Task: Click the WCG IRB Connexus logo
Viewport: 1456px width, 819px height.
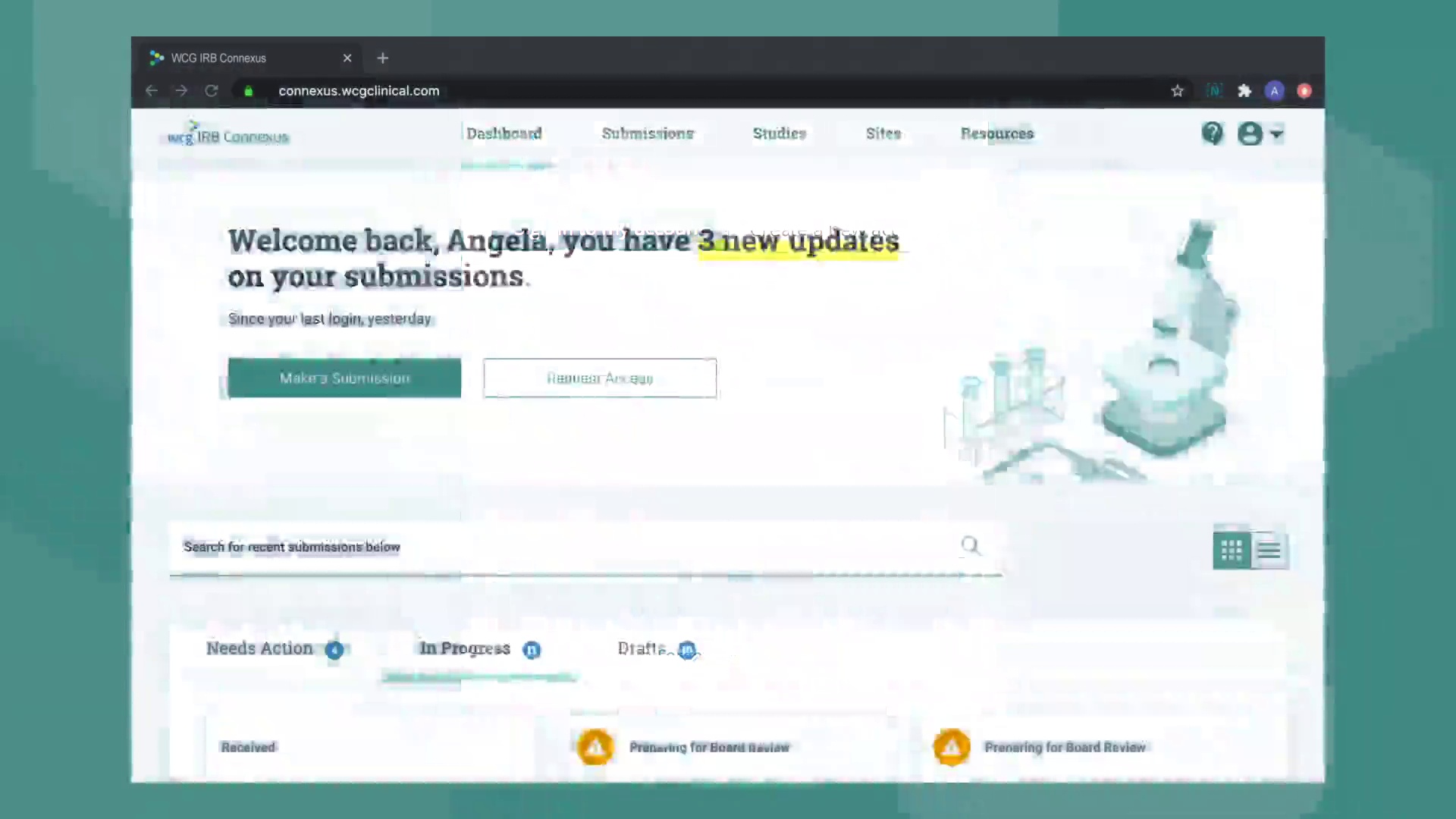Action: click(x=228, y=134)
